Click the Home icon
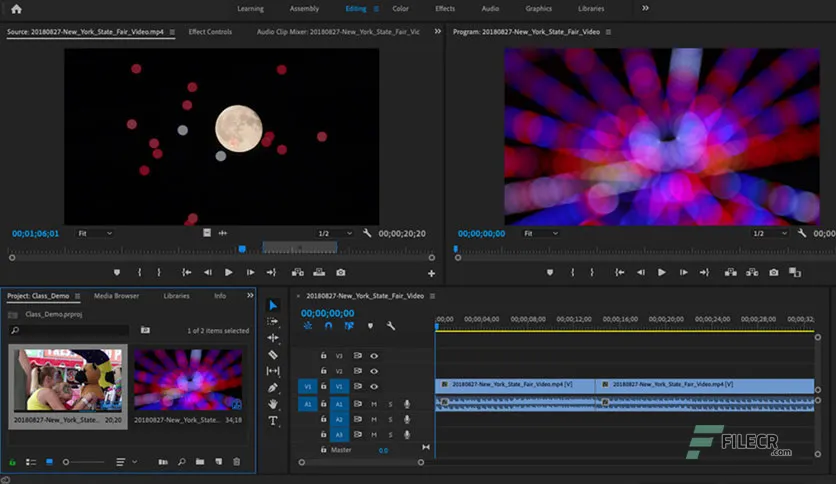 pyautogui.click(x=16, y=9)
